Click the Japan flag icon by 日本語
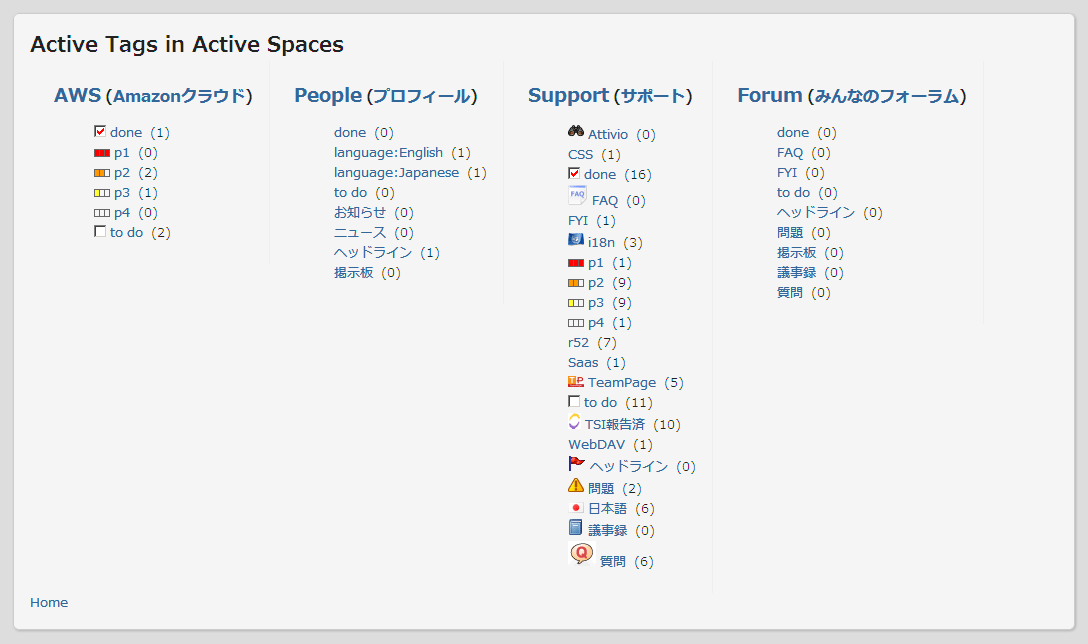Viewport: 1088px width, 644px height. point(575,508)
